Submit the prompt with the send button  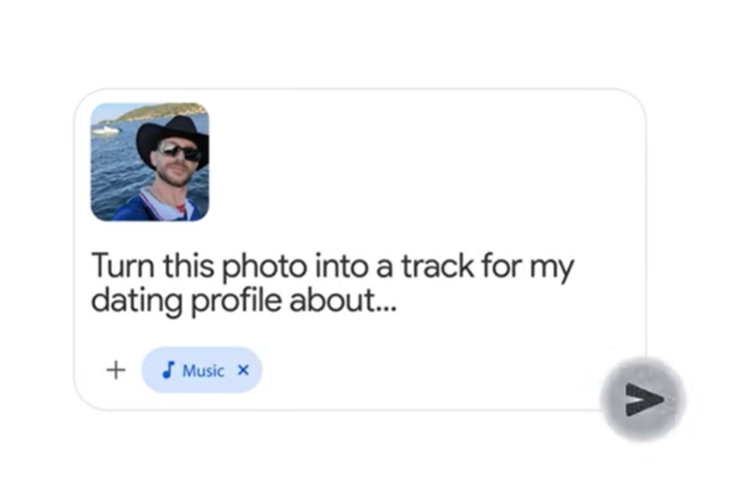pyautogui.click(x=643, y=398)
